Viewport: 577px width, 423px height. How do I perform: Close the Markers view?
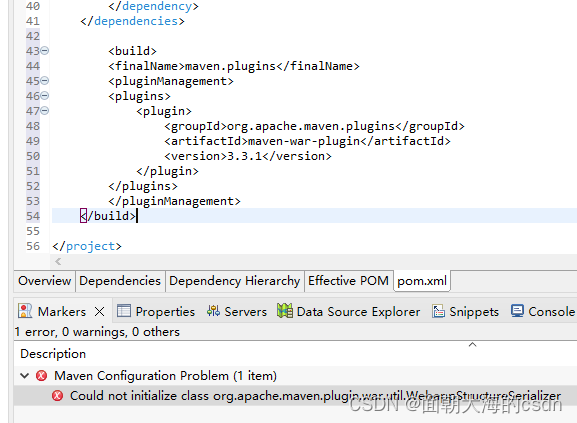tap(99, 312)
